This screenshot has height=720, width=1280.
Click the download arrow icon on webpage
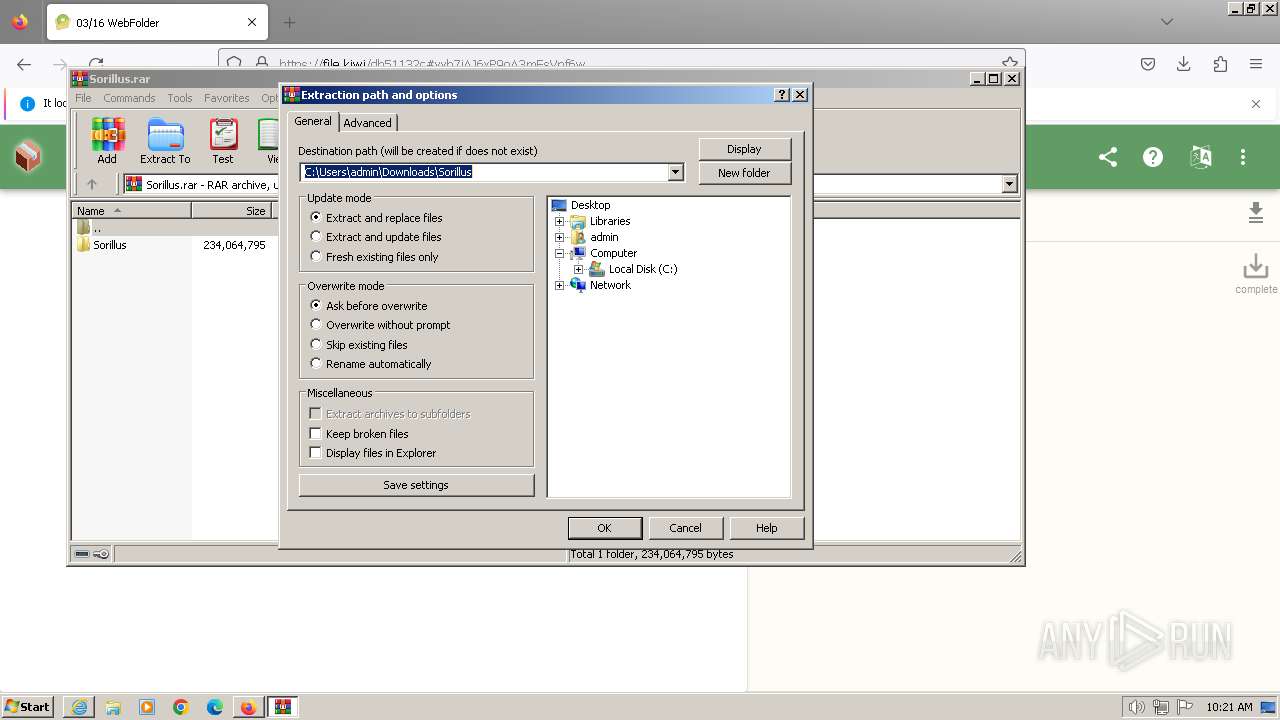(x=1256, y=213)
